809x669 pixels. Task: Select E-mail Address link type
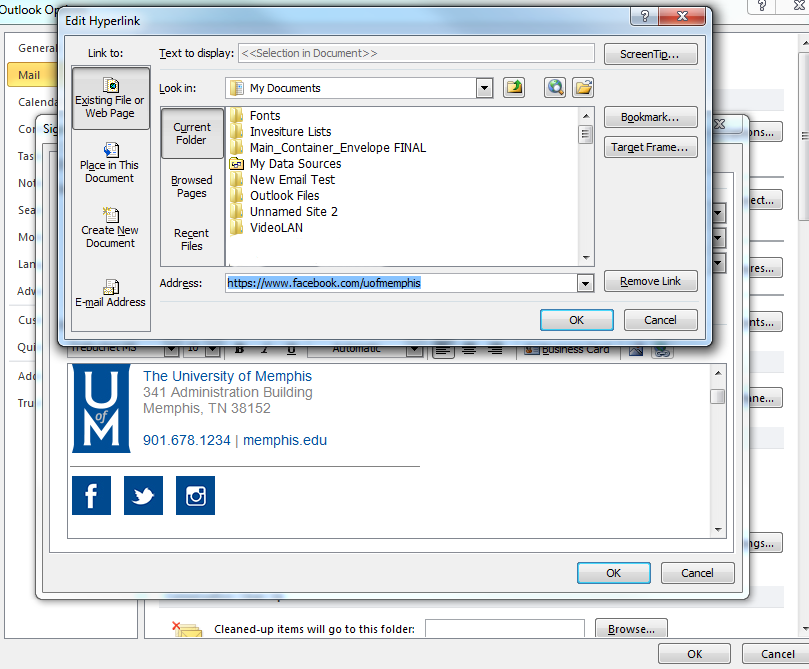(x=110, y=293)
